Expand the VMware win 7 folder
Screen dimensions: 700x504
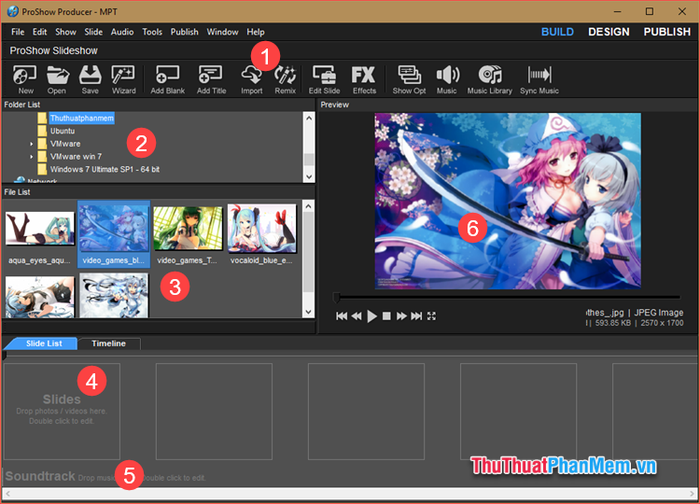pyautogui.click(x=31, y=157)
